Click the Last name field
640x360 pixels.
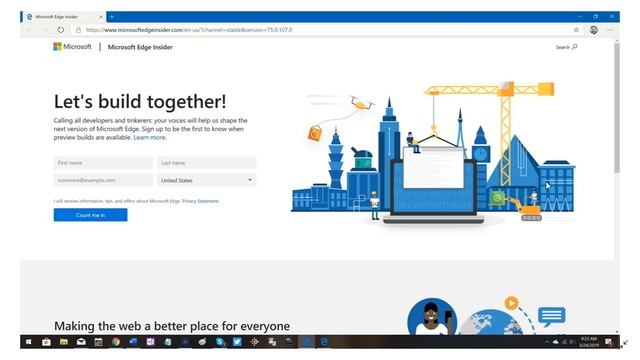point(207,163)
